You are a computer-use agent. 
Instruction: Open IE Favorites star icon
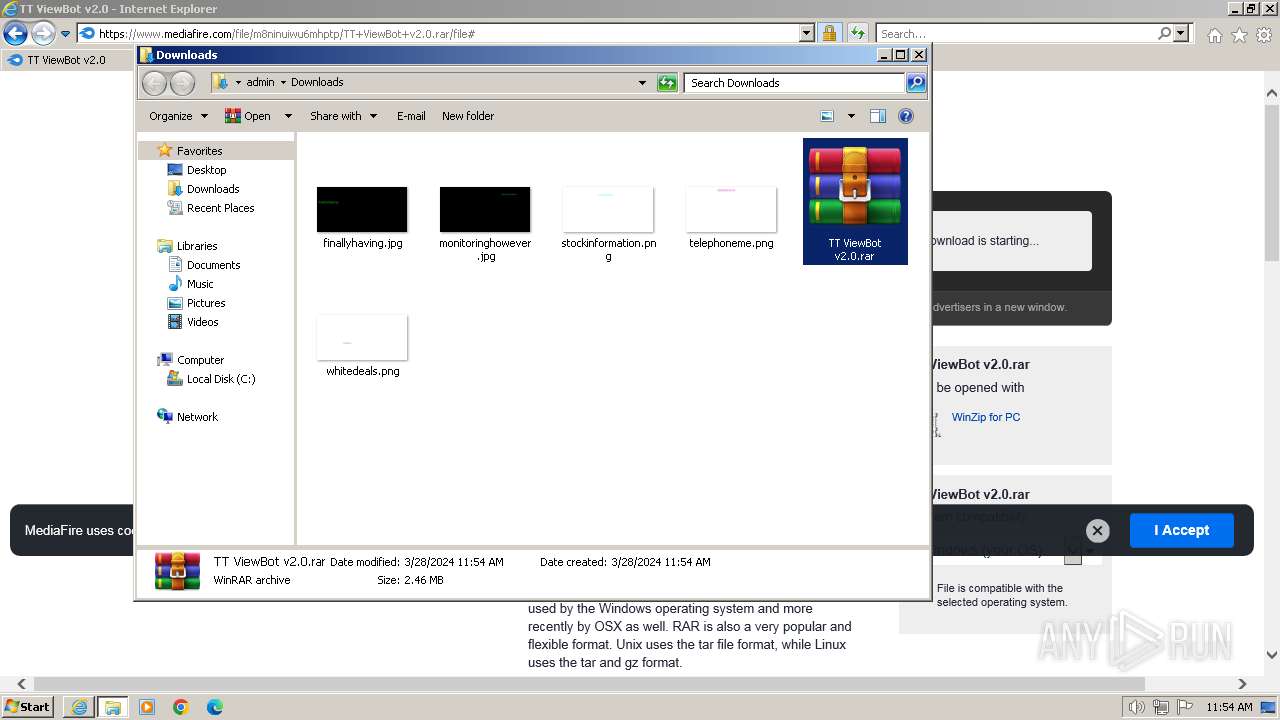(1239, 35)
